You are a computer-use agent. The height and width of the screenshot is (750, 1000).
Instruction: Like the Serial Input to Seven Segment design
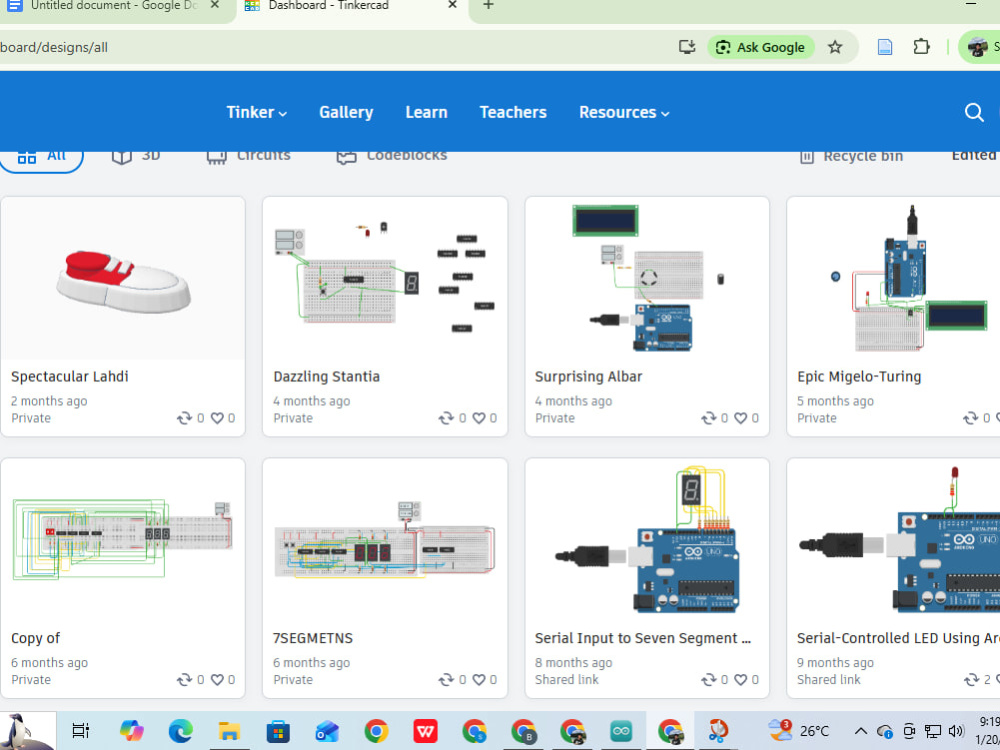[740, 680]
